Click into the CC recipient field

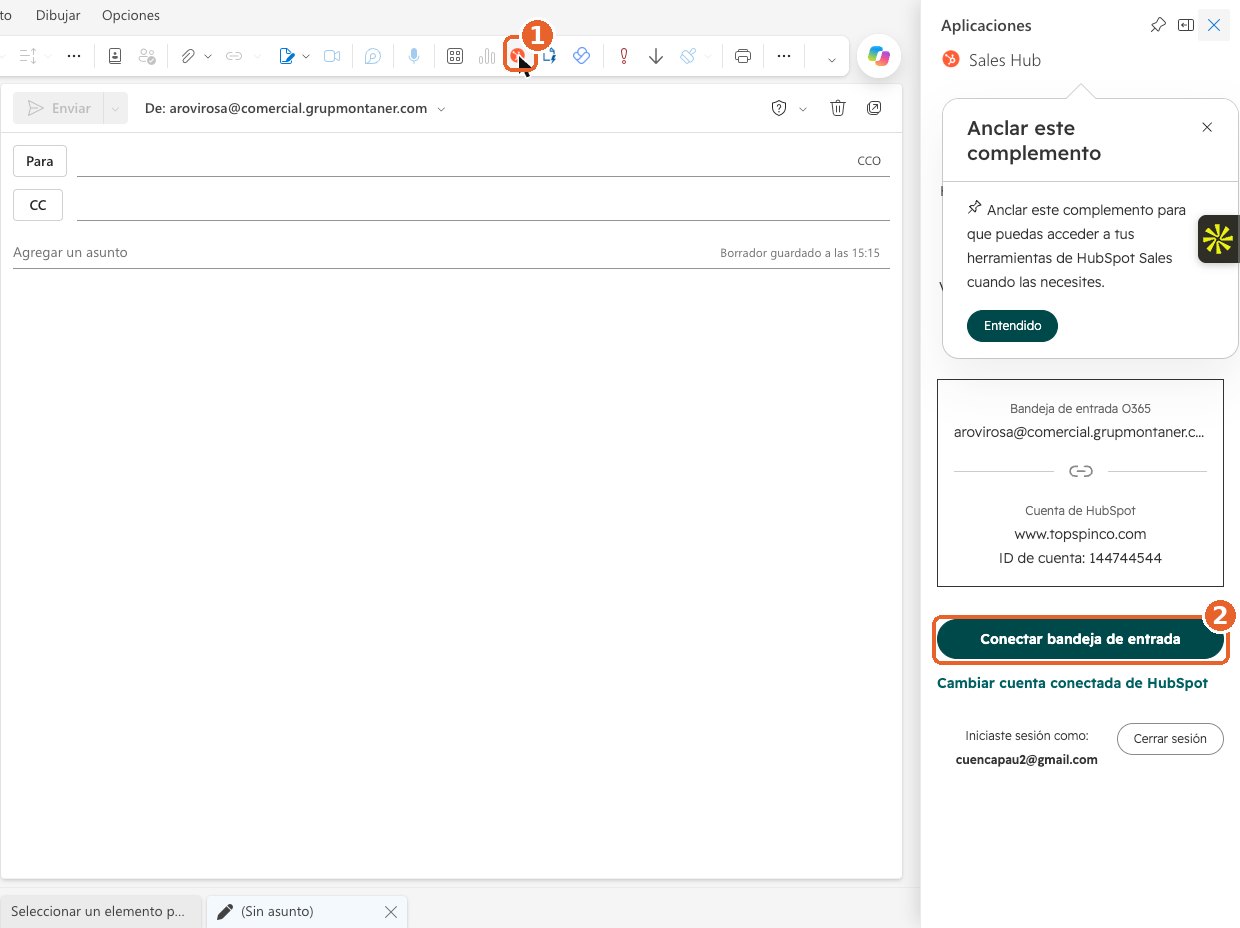483,205
